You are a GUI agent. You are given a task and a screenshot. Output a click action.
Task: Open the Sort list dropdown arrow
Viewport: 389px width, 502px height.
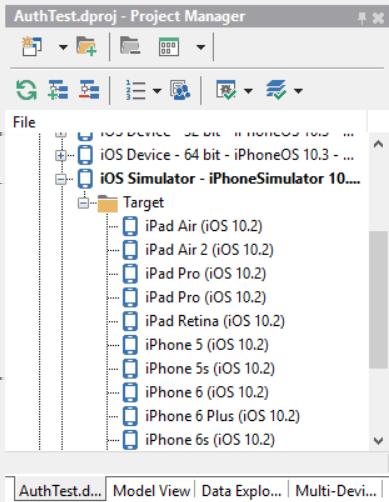pyautogui.click(x=157, y=90)
